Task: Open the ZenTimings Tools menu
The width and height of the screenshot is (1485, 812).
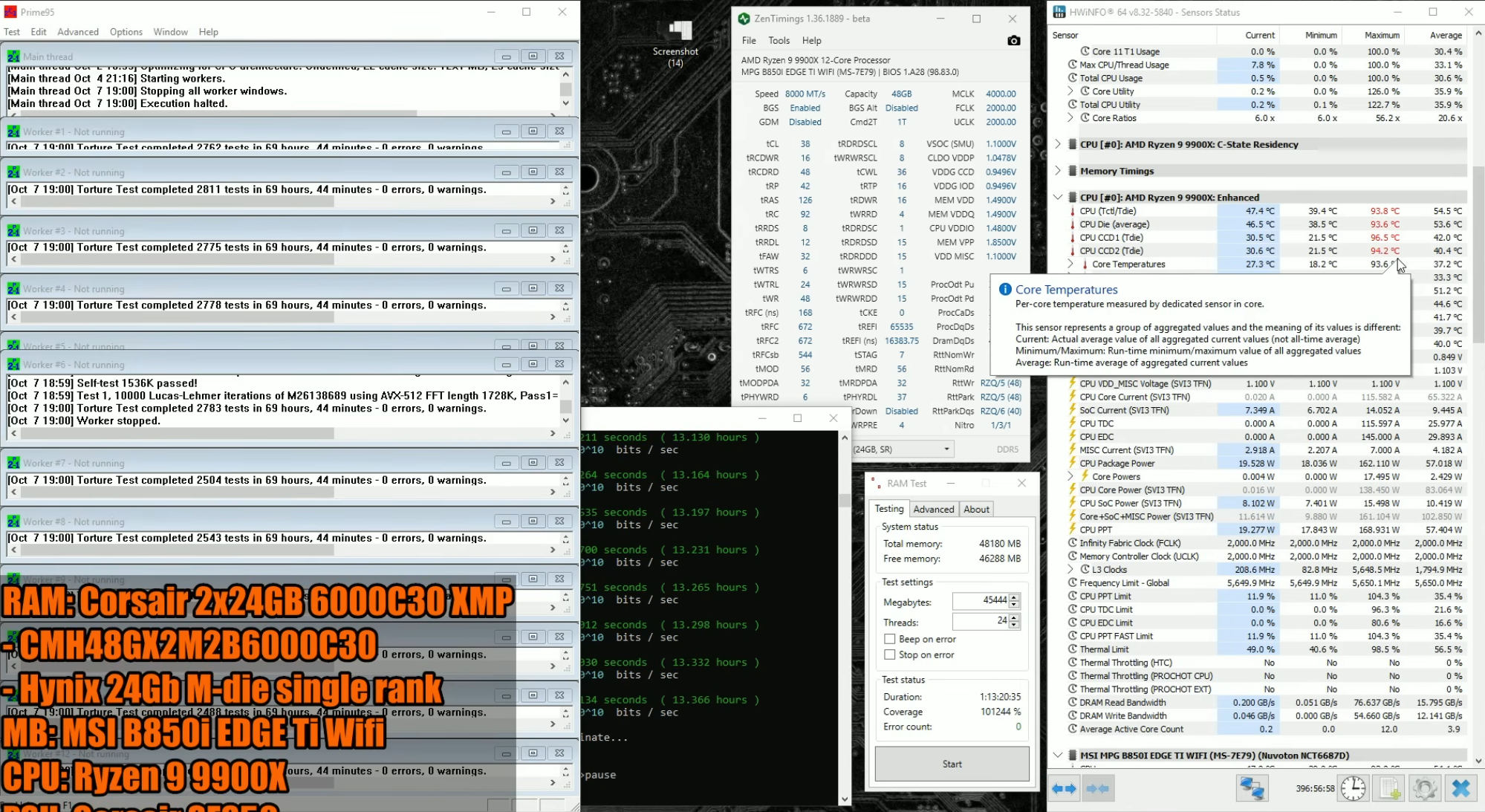Action: [779, 40]
